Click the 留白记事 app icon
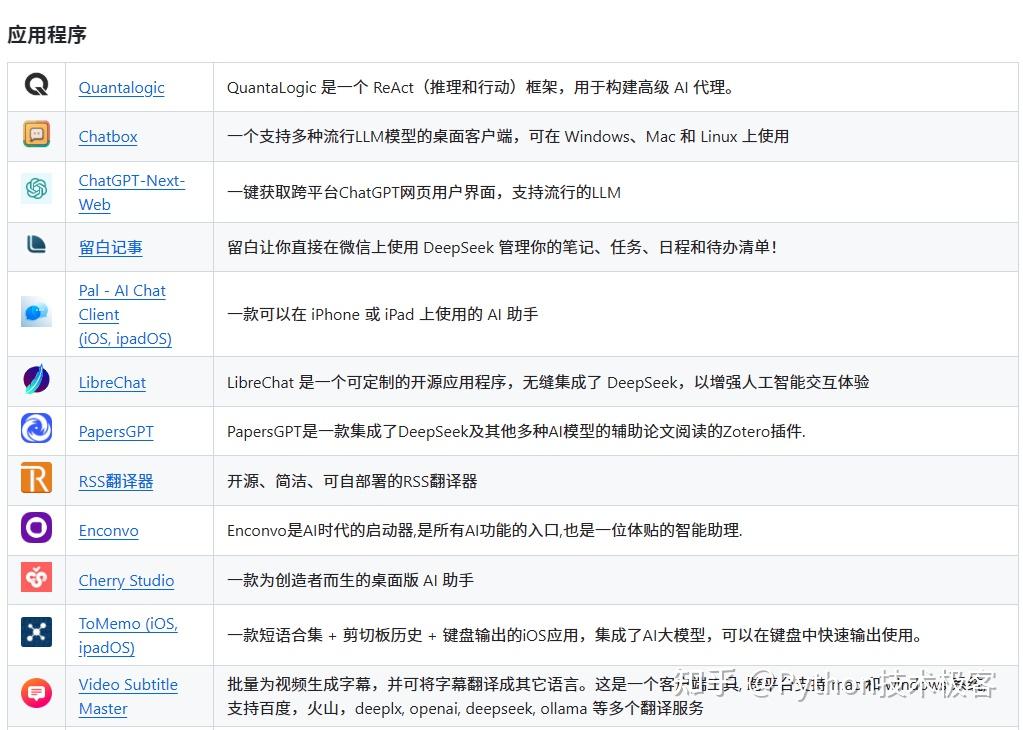Image resolution: width=1023 pixels, height=730 pixels. pos(37,244)
